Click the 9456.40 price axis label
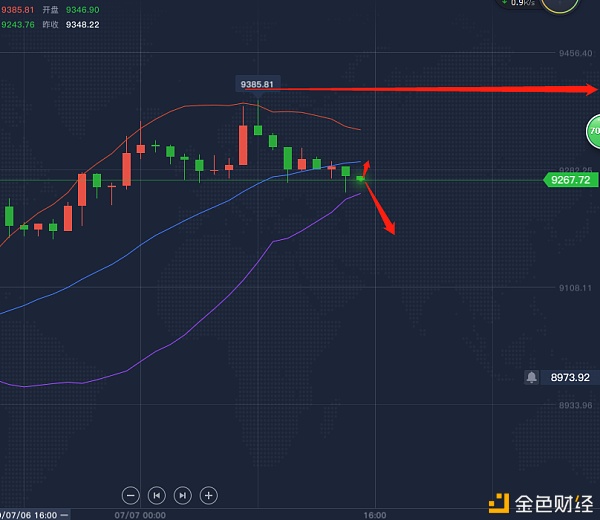 click(576, 53)
